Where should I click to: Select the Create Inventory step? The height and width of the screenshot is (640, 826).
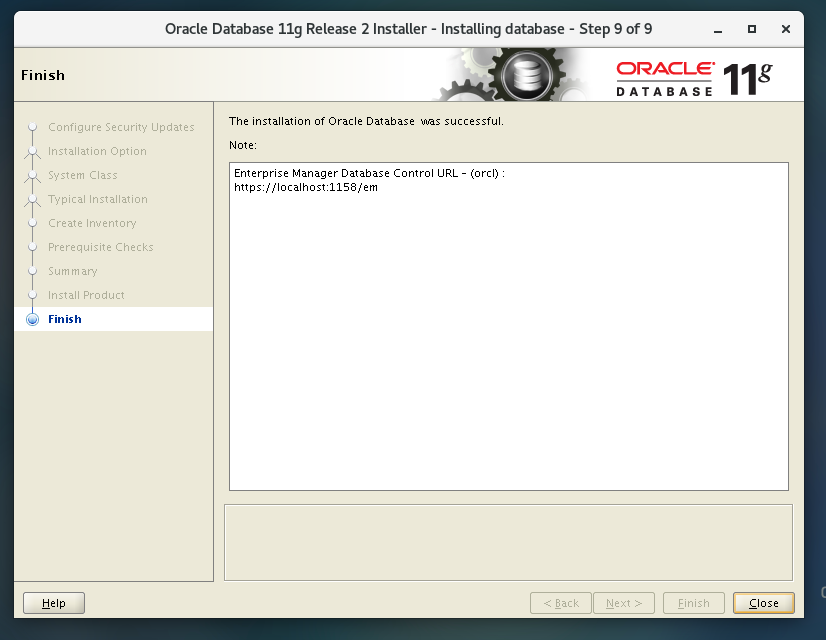(92, 223)
